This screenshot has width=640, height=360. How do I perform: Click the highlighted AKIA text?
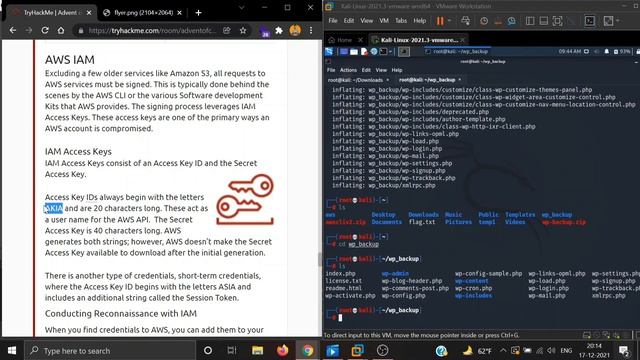tap(54, 208)
